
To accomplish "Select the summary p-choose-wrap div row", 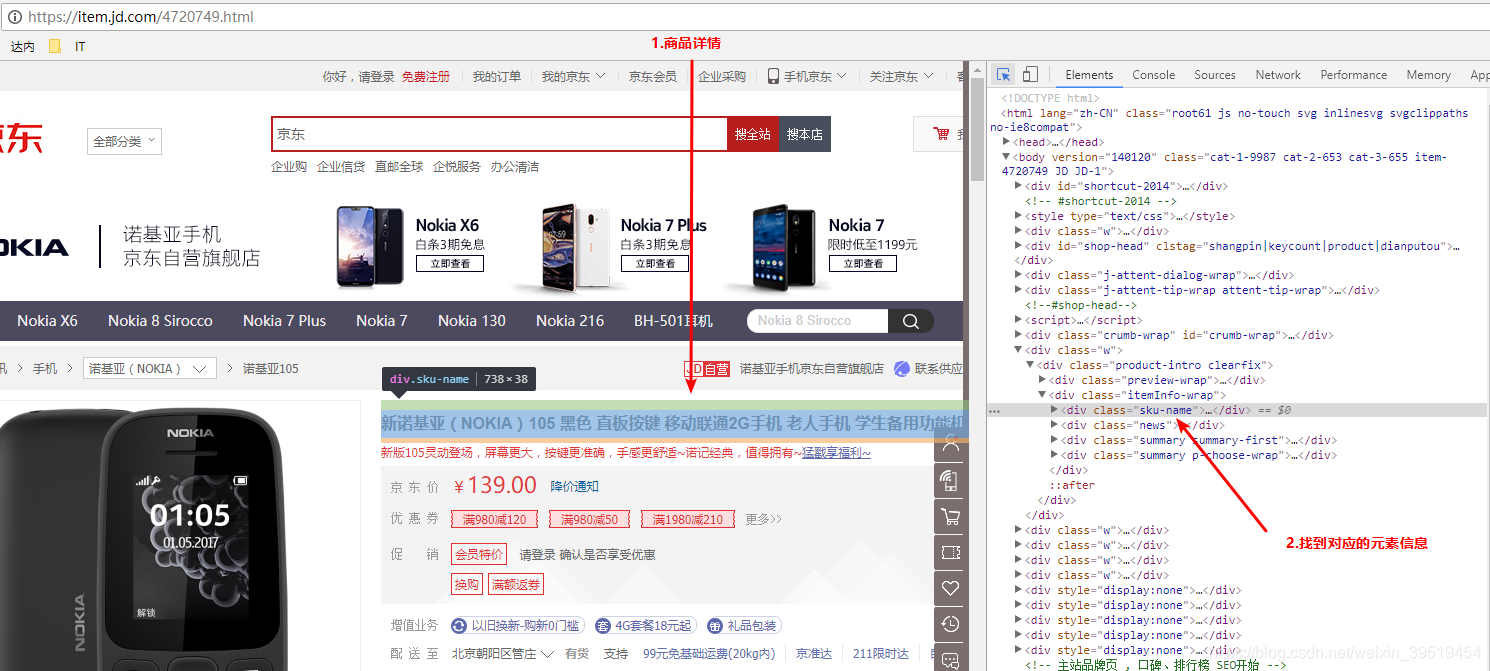I will point(1199,455).
